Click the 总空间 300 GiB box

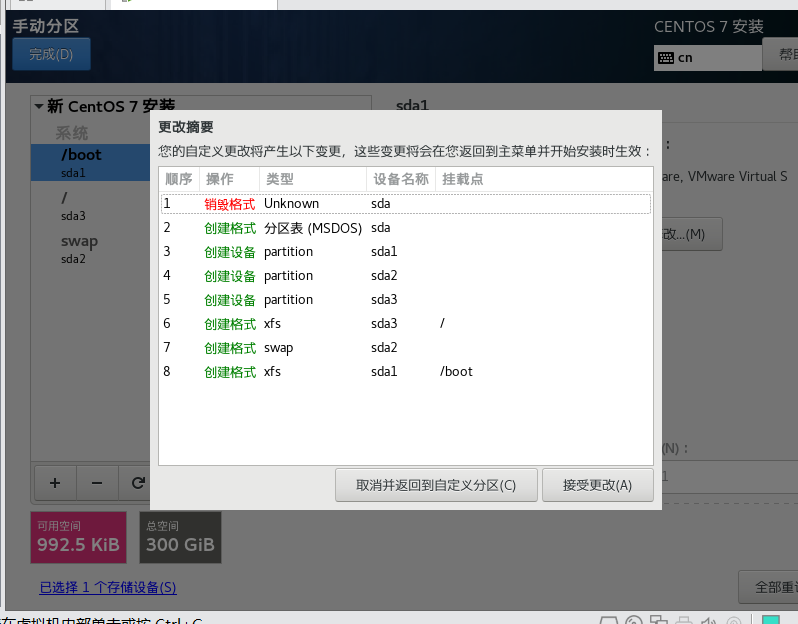pyautogui.click(x=180, y=537)
